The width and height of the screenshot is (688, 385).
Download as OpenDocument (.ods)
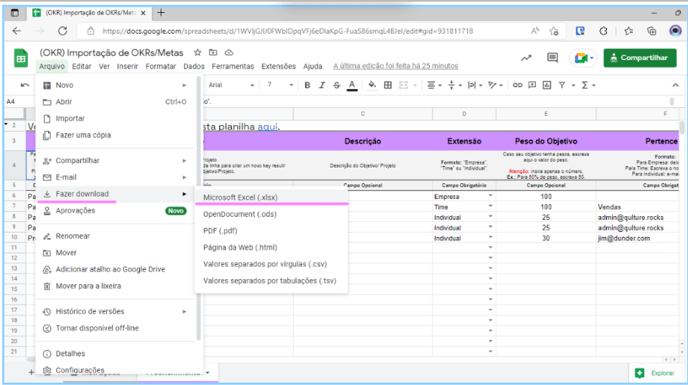(x=271, y=214)
